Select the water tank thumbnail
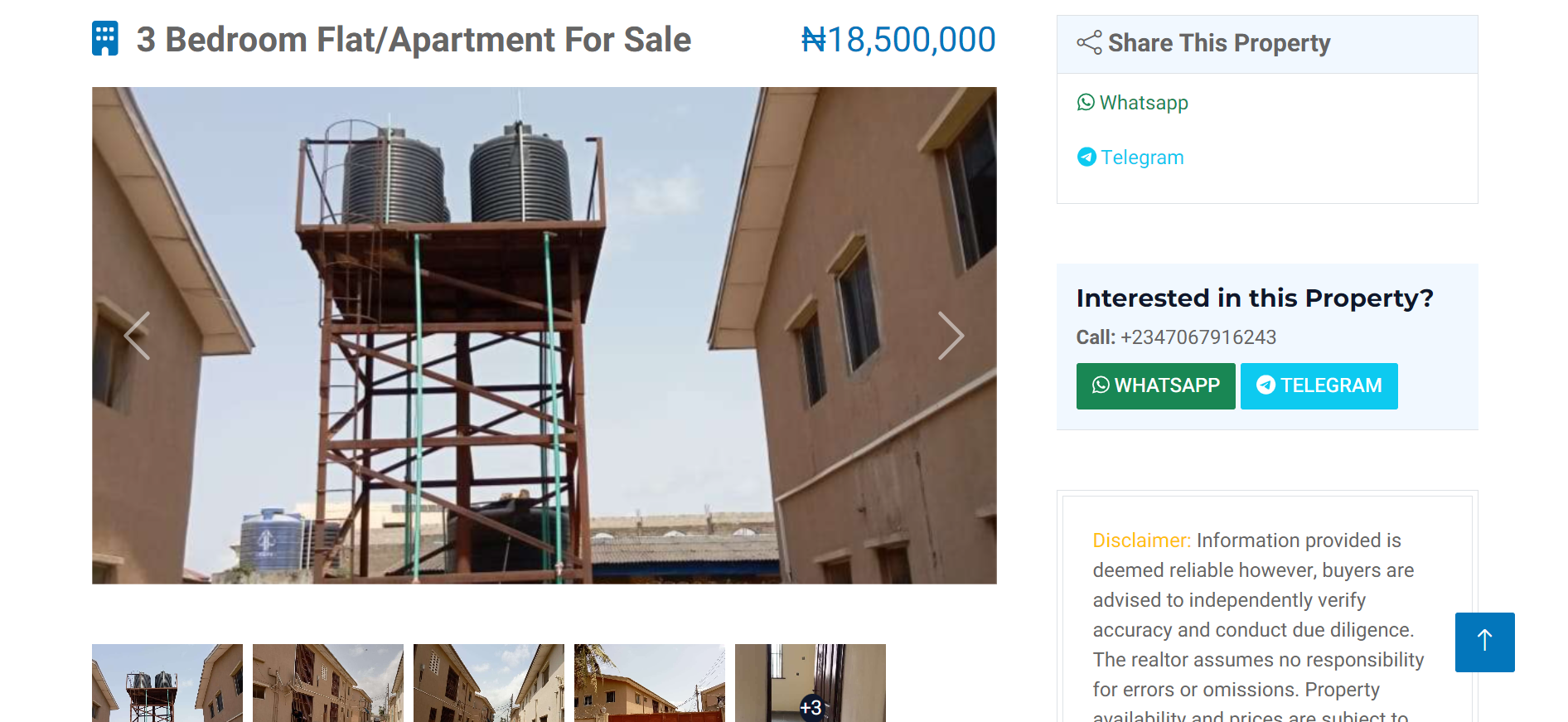This screenshot has height=722, width=1568. click(x=167, y=683)
